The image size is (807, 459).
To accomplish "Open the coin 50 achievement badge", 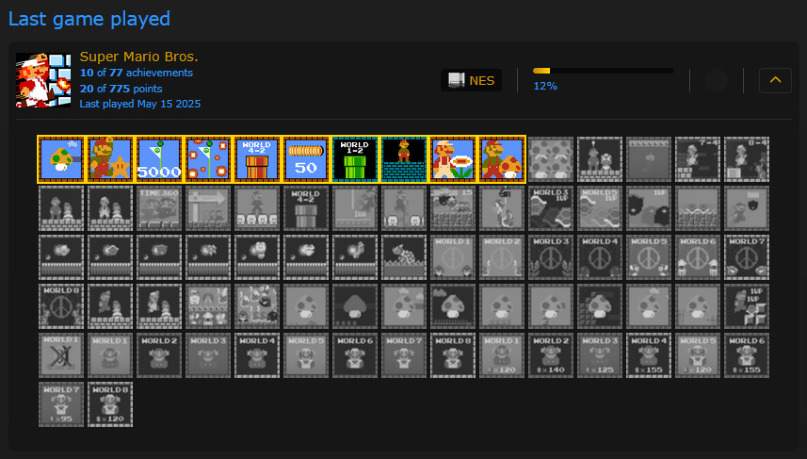I will point(306,159).
